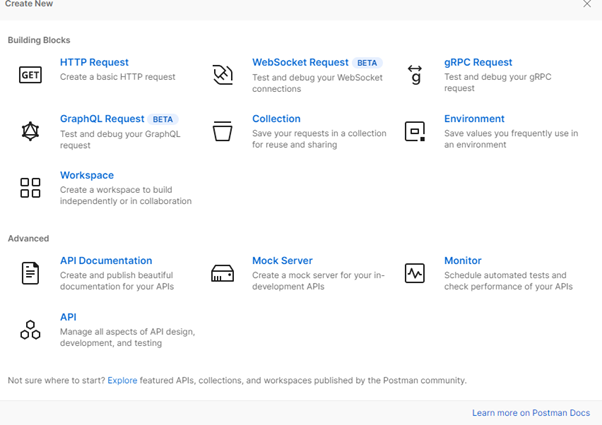Select the gRPC Request title

pos(478,62)
